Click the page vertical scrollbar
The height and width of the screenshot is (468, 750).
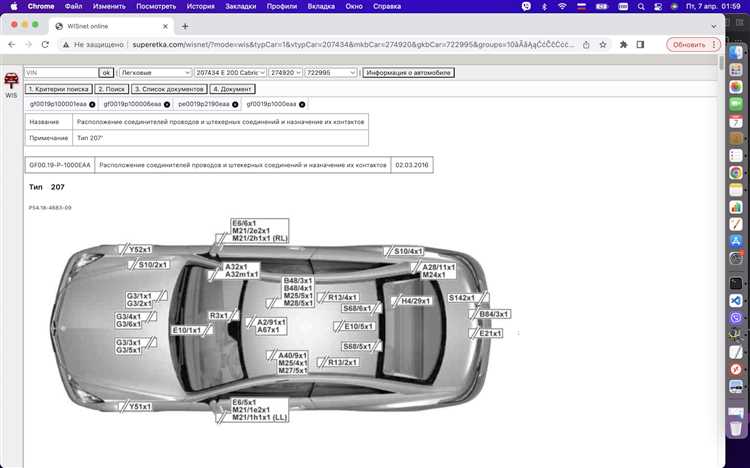tap(721, 63)
